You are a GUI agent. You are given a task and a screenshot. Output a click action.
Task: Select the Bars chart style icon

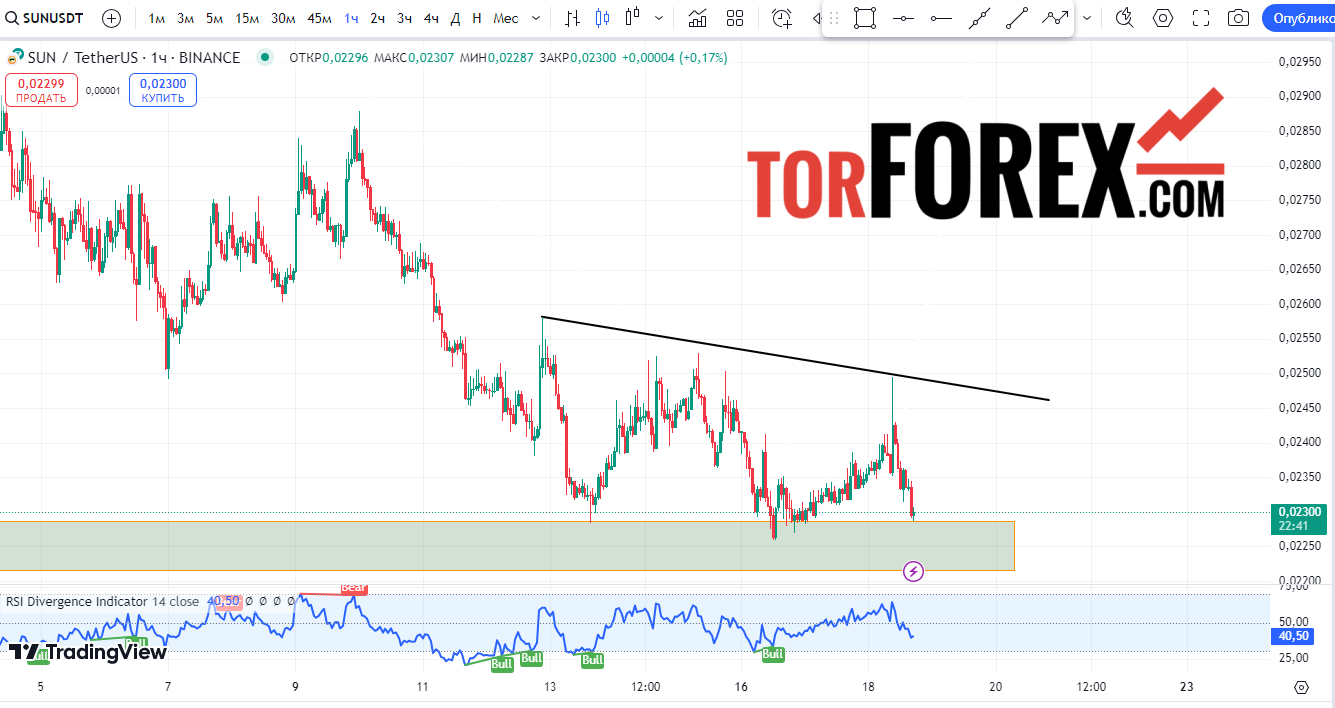(x=572, y=18)
